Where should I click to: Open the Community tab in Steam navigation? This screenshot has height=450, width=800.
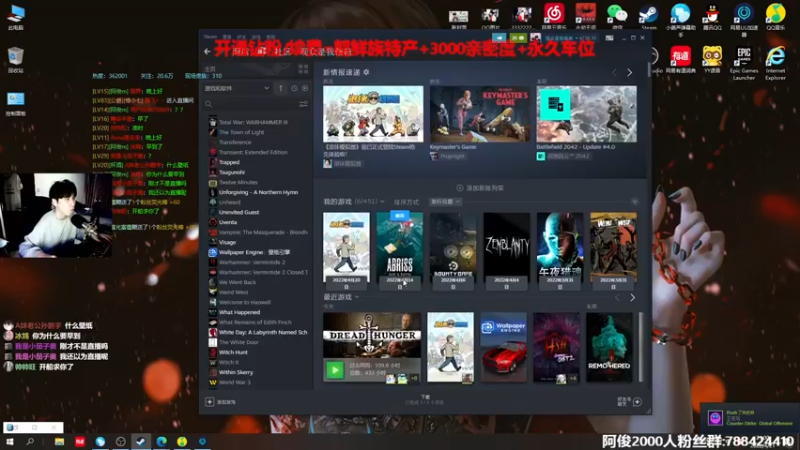point(281,52)
